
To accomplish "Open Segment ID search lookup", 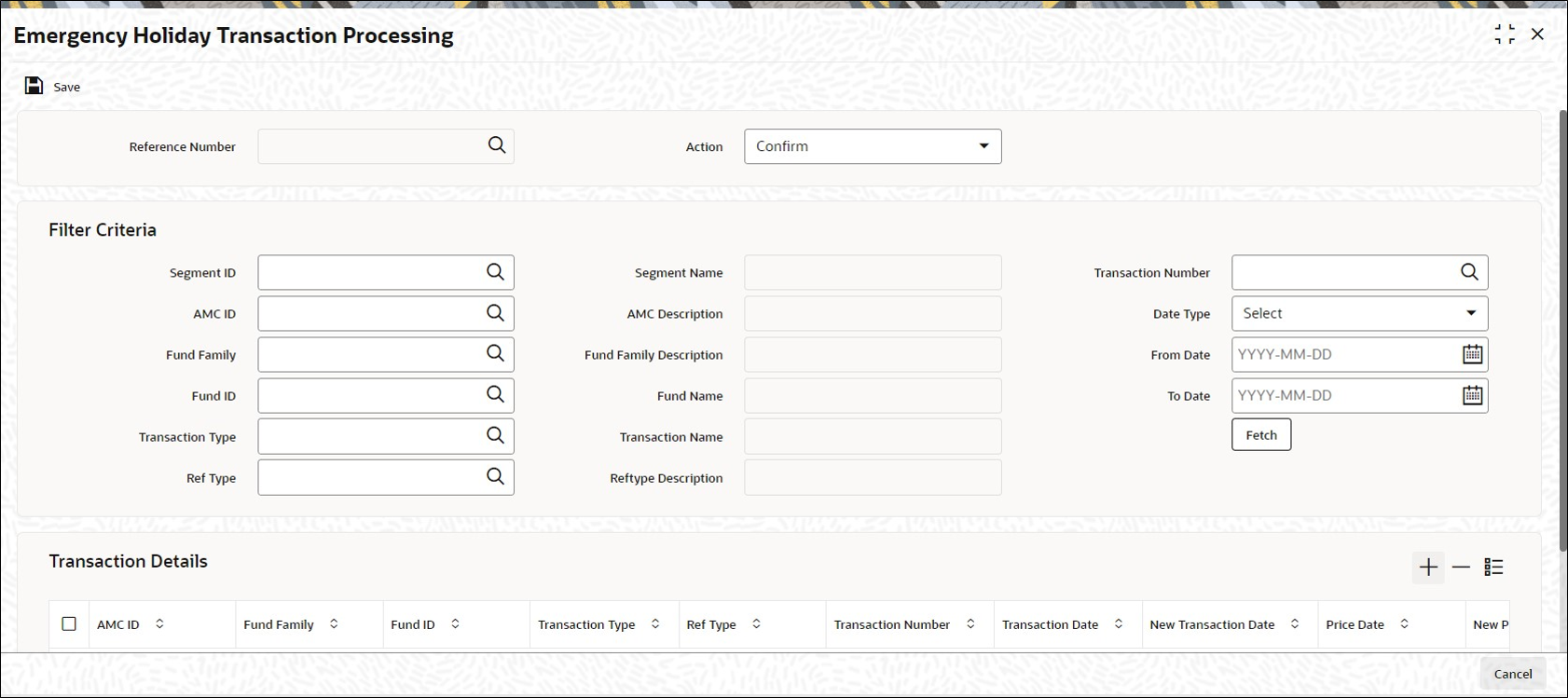I will [x=495, y=271].
